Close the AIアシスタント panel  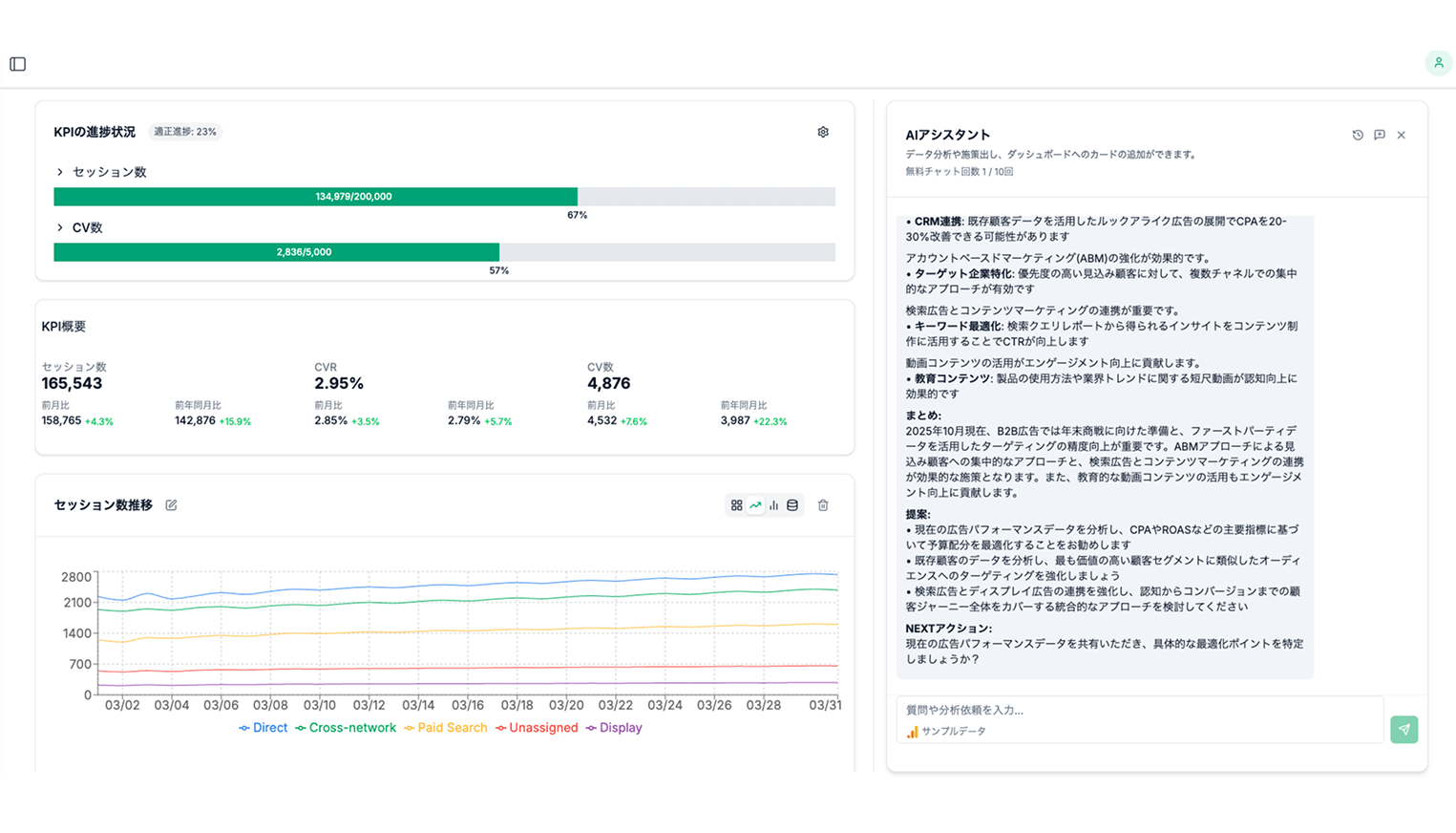[1402, 135]
